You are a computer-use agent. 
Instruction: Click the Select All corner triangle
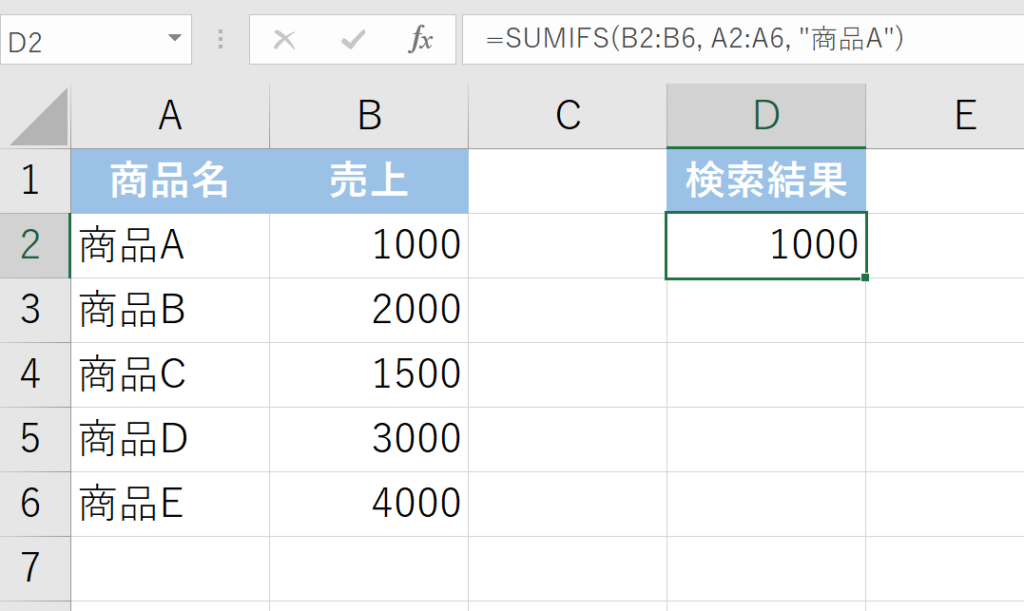pos(40,118)
